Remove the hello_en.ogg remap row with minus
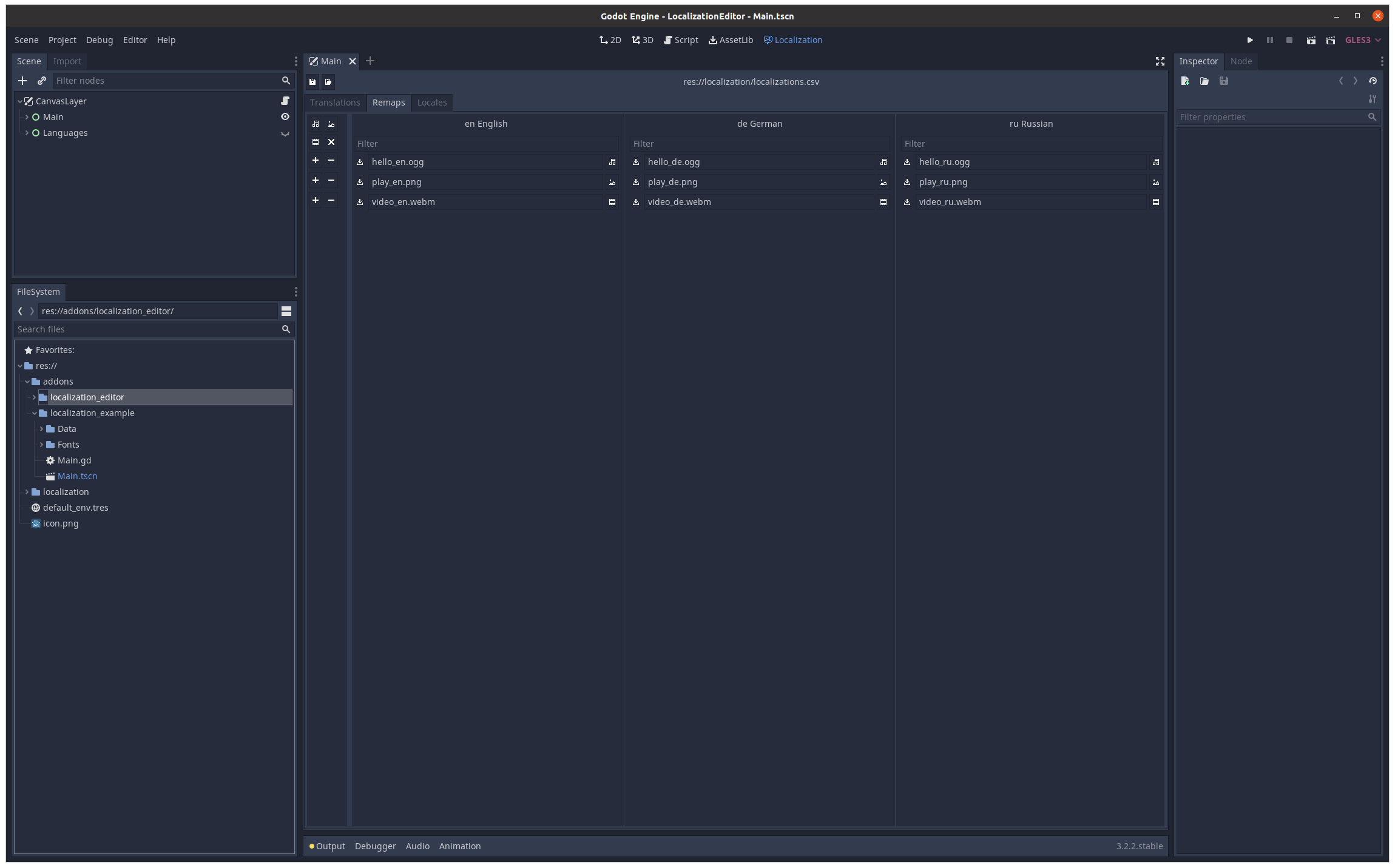Screen dimensions: 1395x868 point(331,160)
